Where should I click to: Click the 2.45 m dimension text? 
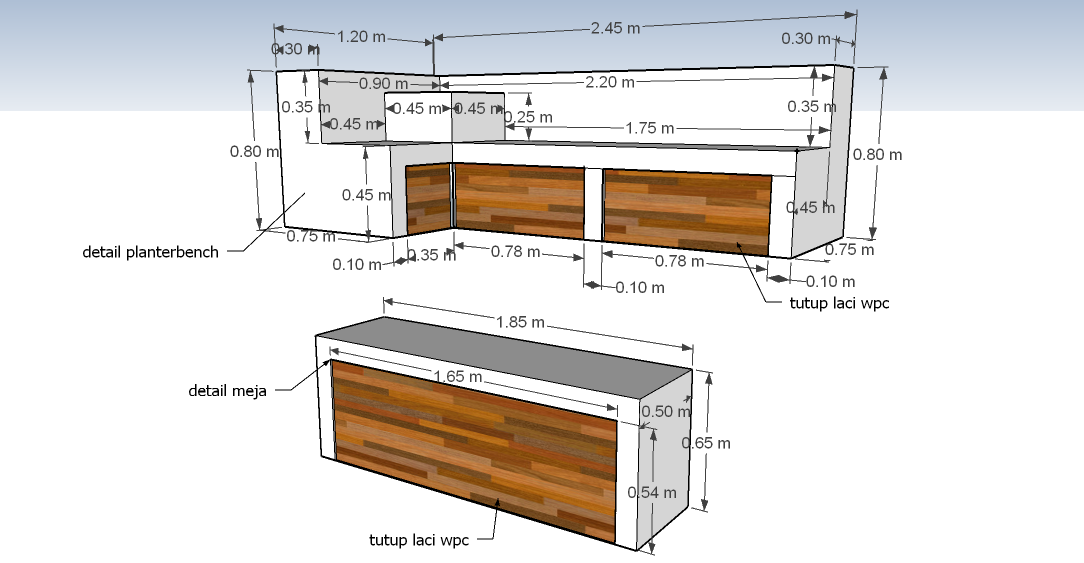click(615, 28)
